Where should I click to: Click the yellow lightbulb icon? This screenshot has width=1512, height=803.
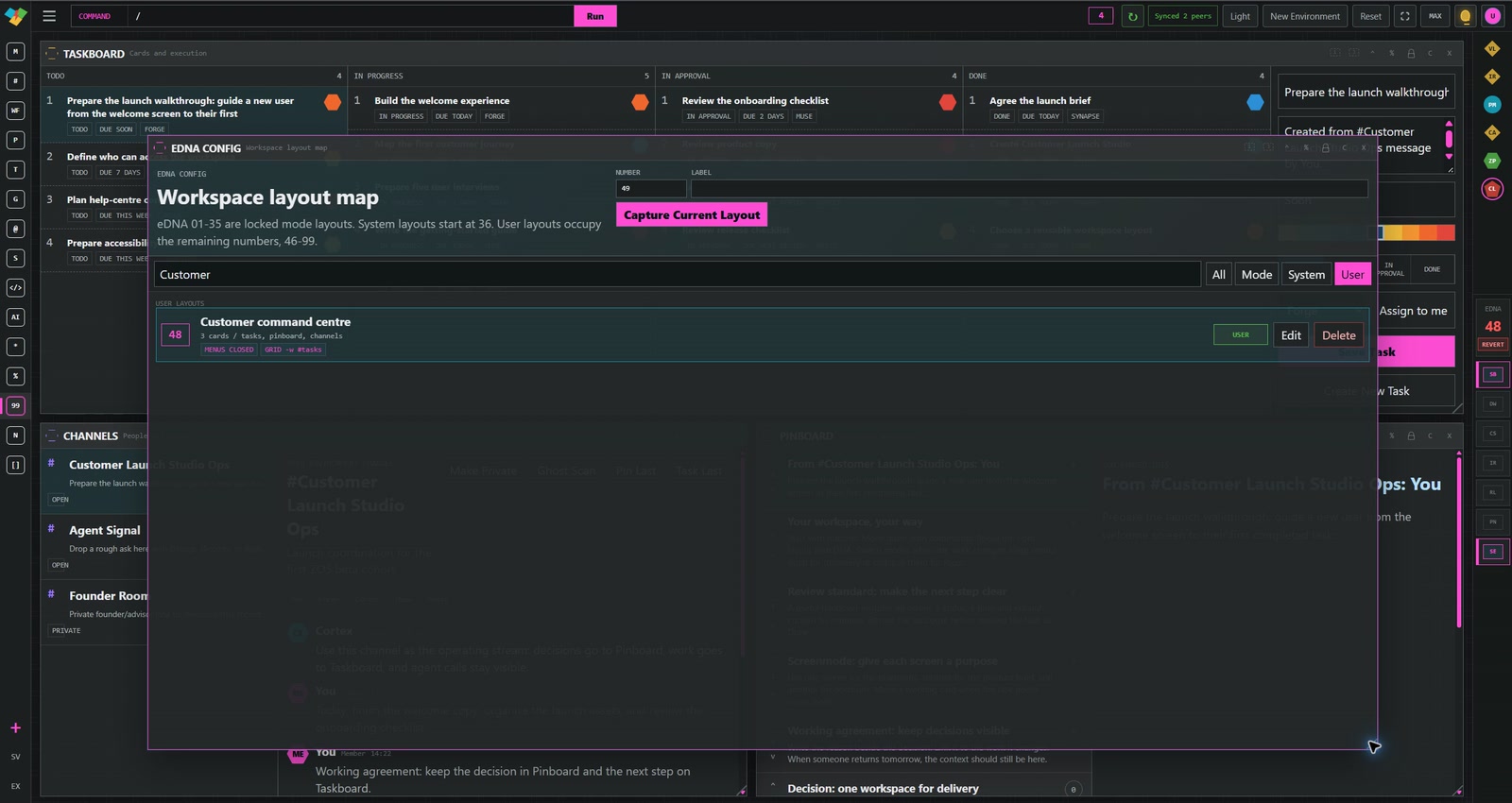pyautogui.click(x=1465, y=16)
